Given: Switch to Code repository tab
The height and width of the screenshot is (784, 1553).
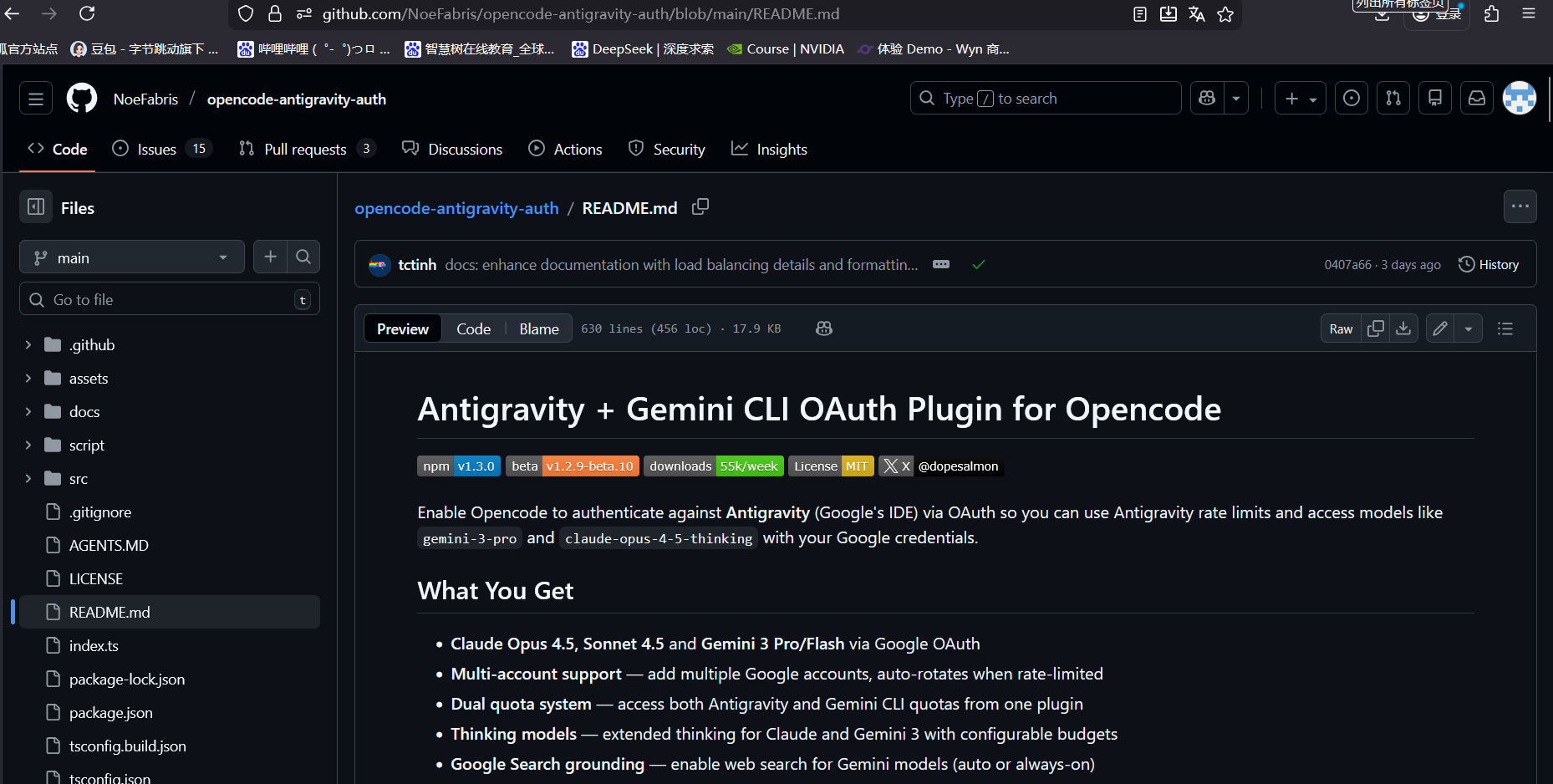Looking at the screenshot, I should point(58,149).
